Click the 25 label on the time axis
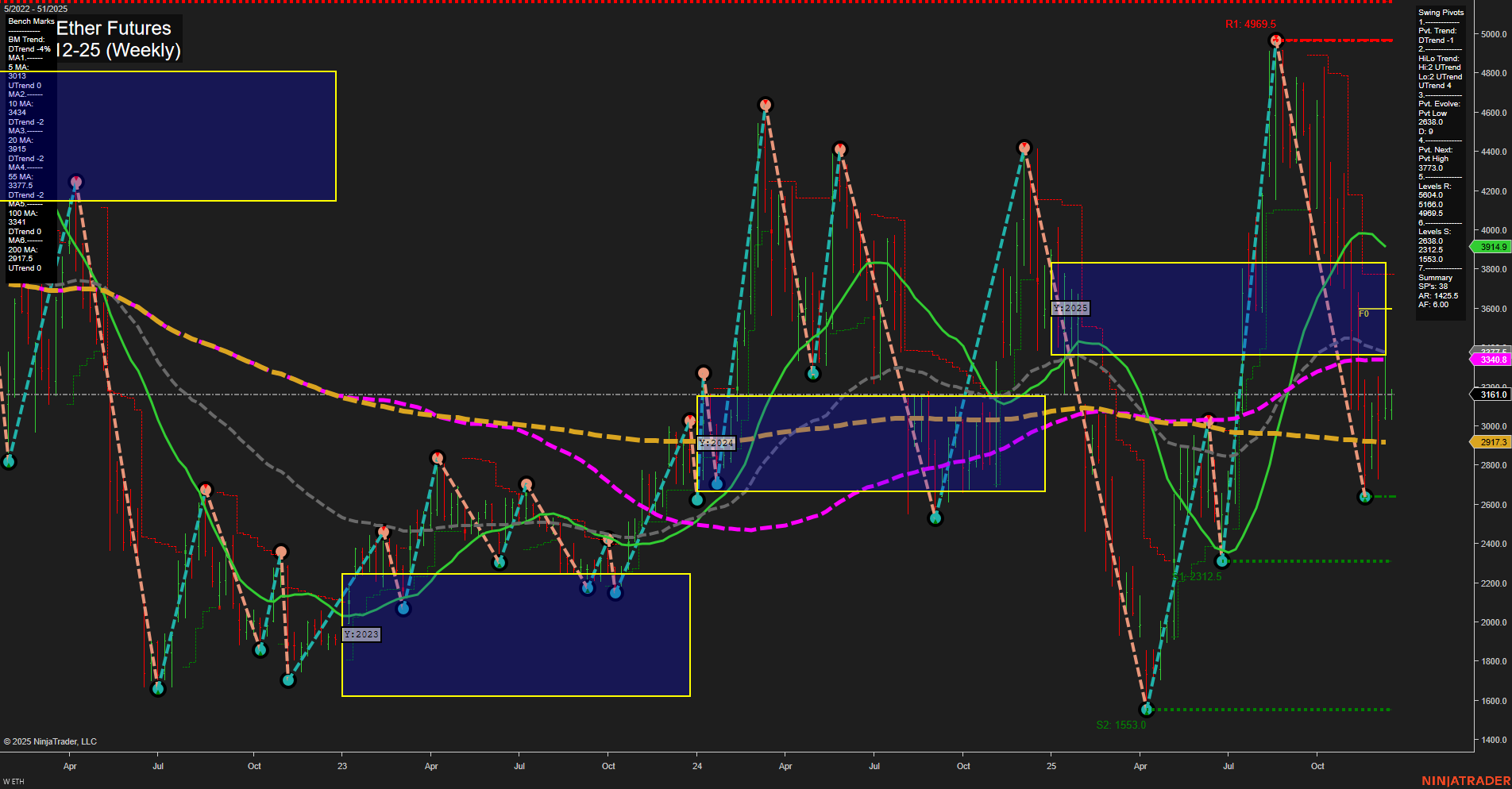Screen dimensions: 1512x789 (x=1051, y=767)
